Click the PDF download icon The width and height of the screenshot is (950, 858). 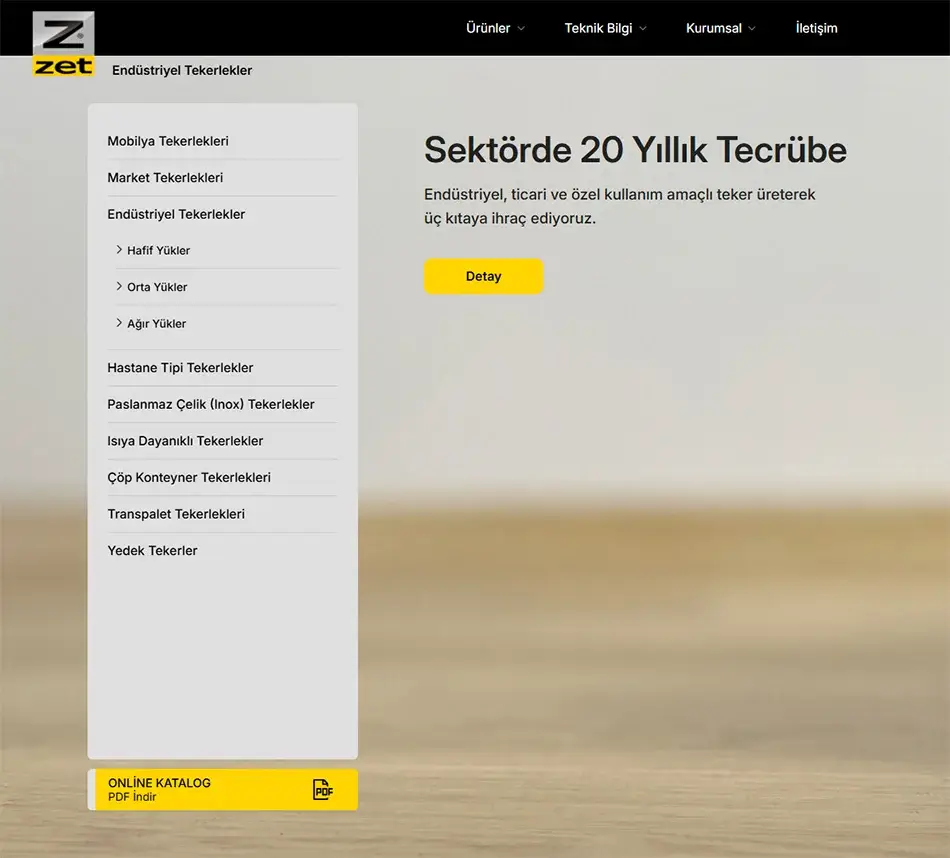[322, 789]
